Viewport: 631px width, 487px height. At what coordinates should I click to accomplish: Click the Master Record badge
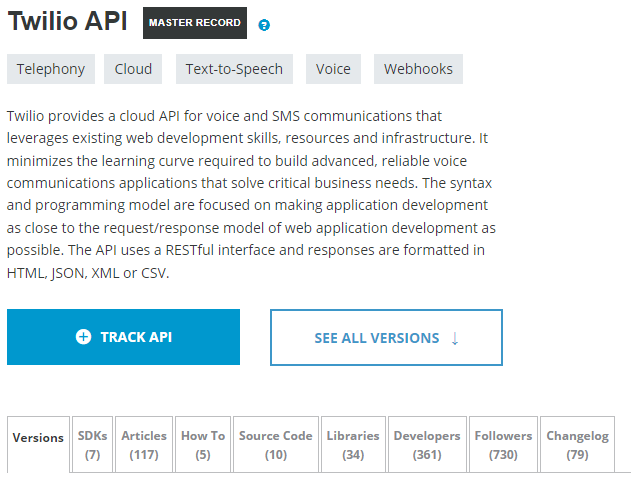(195, 23)
